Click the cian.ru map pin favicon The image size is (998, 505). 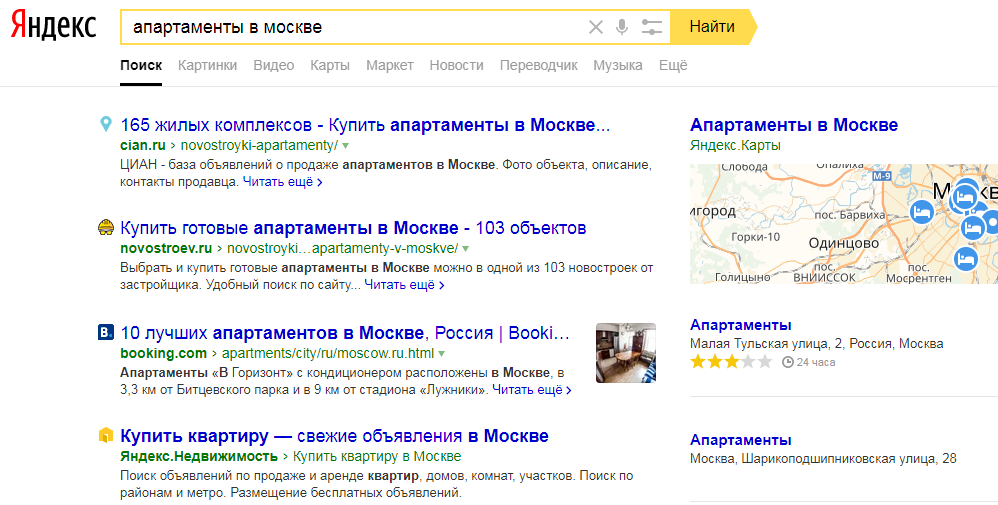click(106, 124)
